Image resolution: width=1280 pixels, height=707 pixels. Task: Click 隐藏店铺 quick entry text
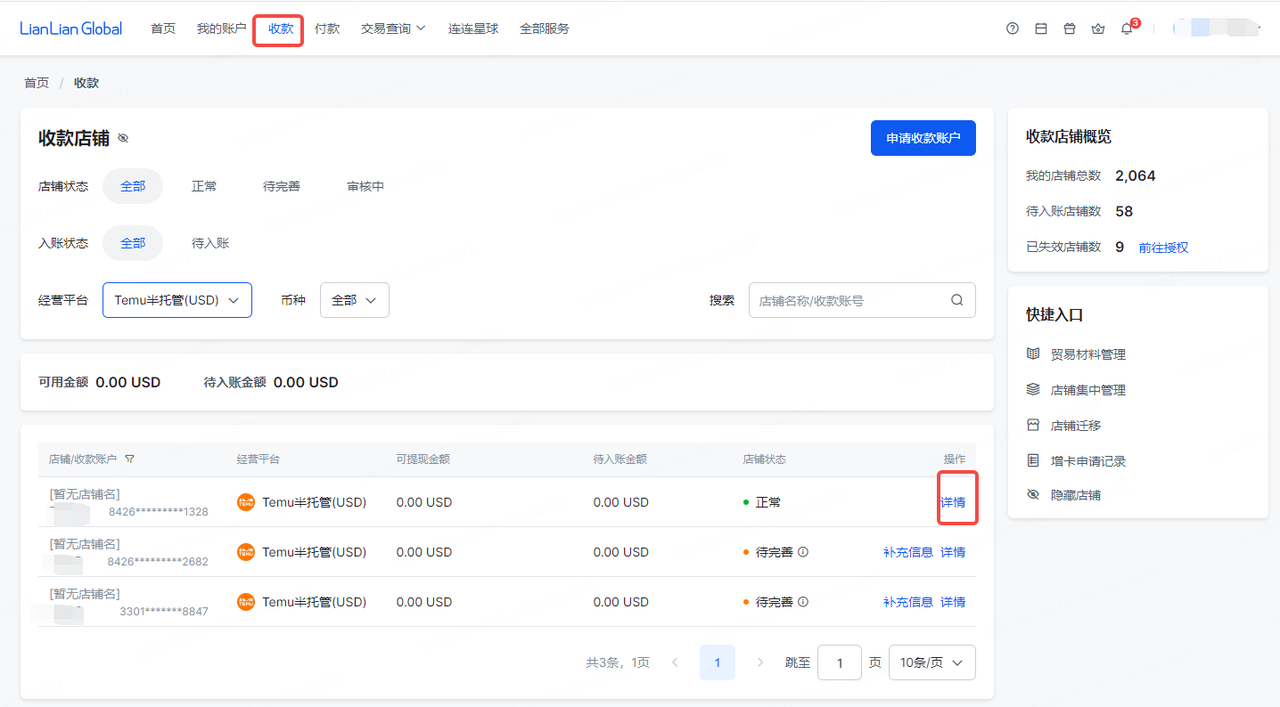tap(1076, 495)
